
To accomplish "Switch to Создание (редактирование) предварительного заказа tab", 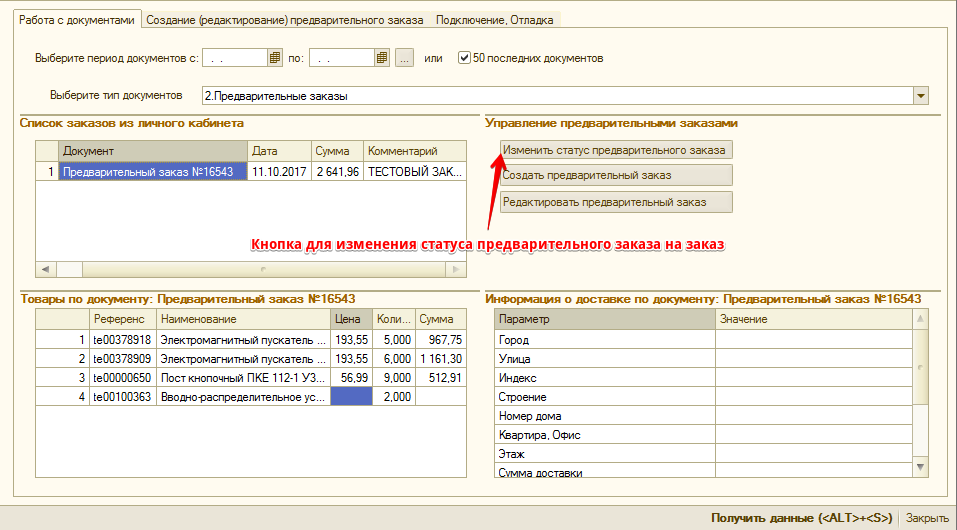I will 284,20.
